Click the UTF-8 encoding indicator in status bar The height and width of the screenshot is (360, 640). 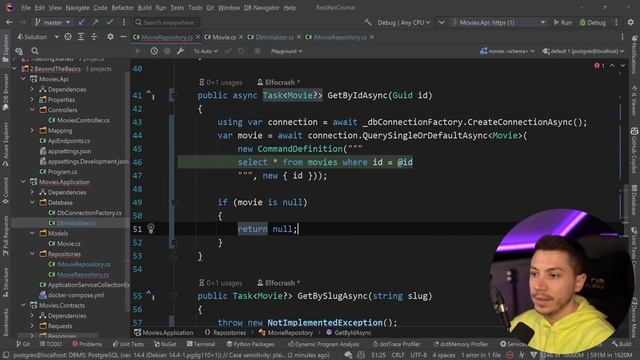point(418,355)
